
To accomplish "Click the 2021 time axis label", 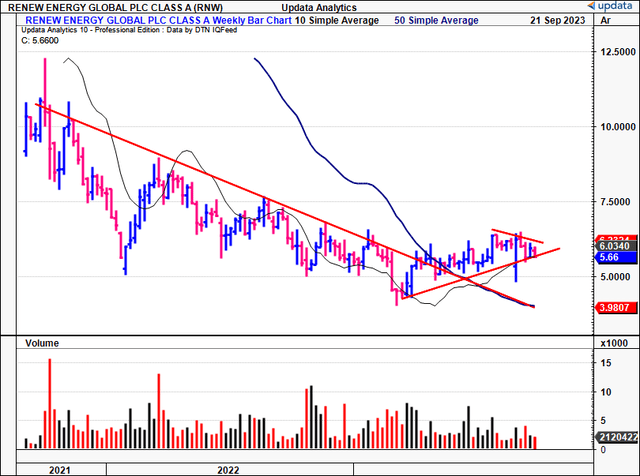I will (x=60, y=470).
